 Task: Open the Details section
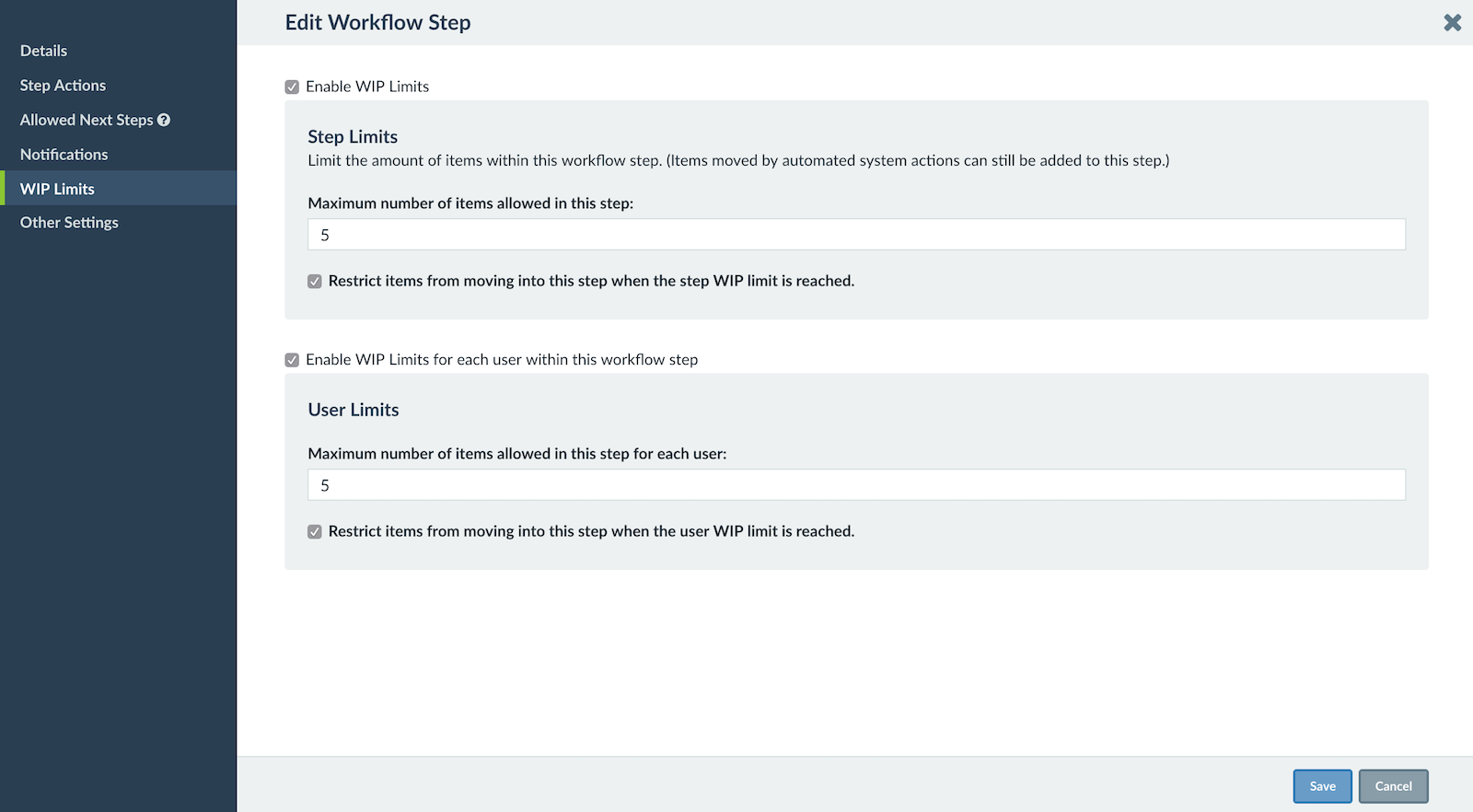43,51
